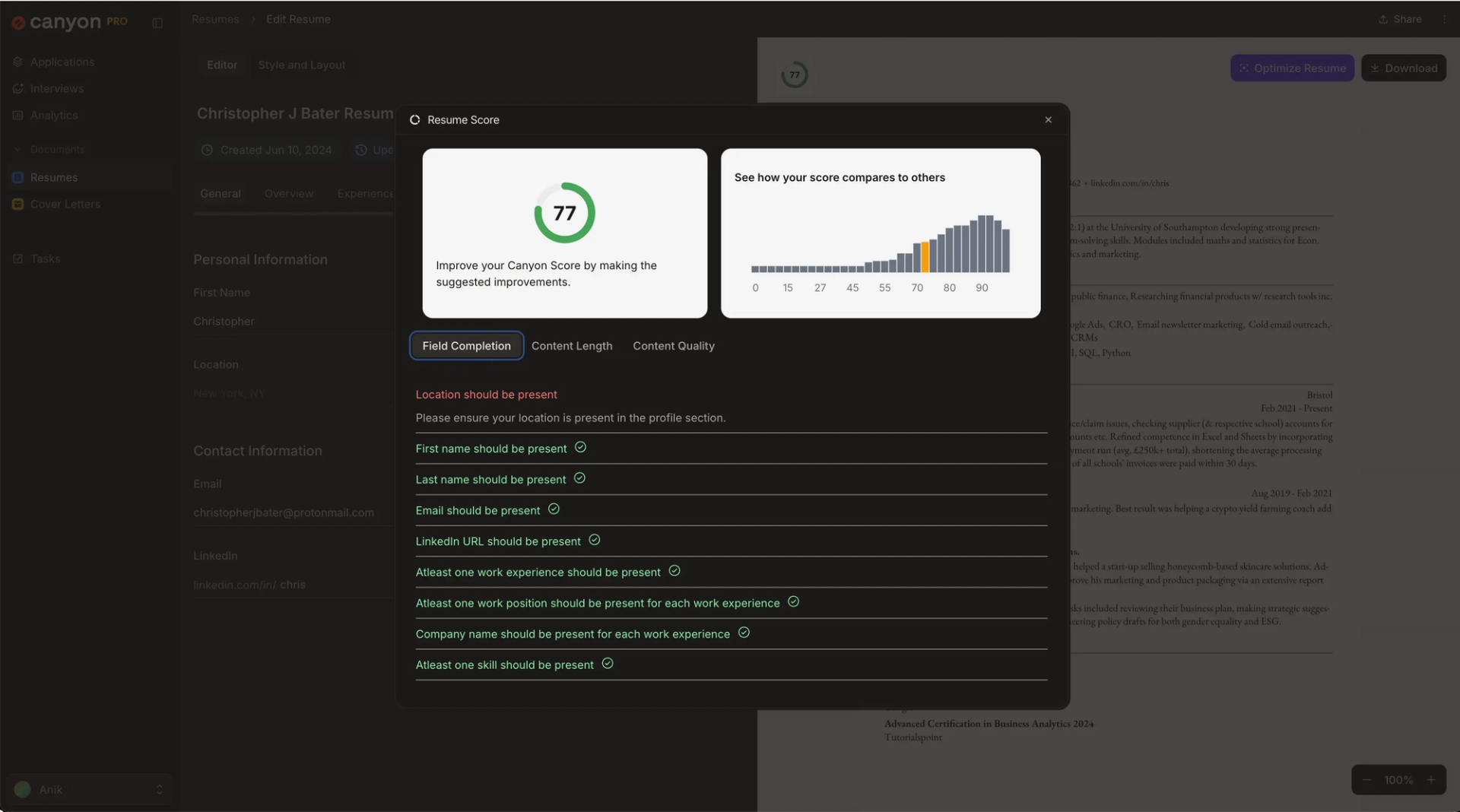This screenshot has height=812, width=1460.
Task: Click the check icon beside Last name requirement
Action: 579,478
